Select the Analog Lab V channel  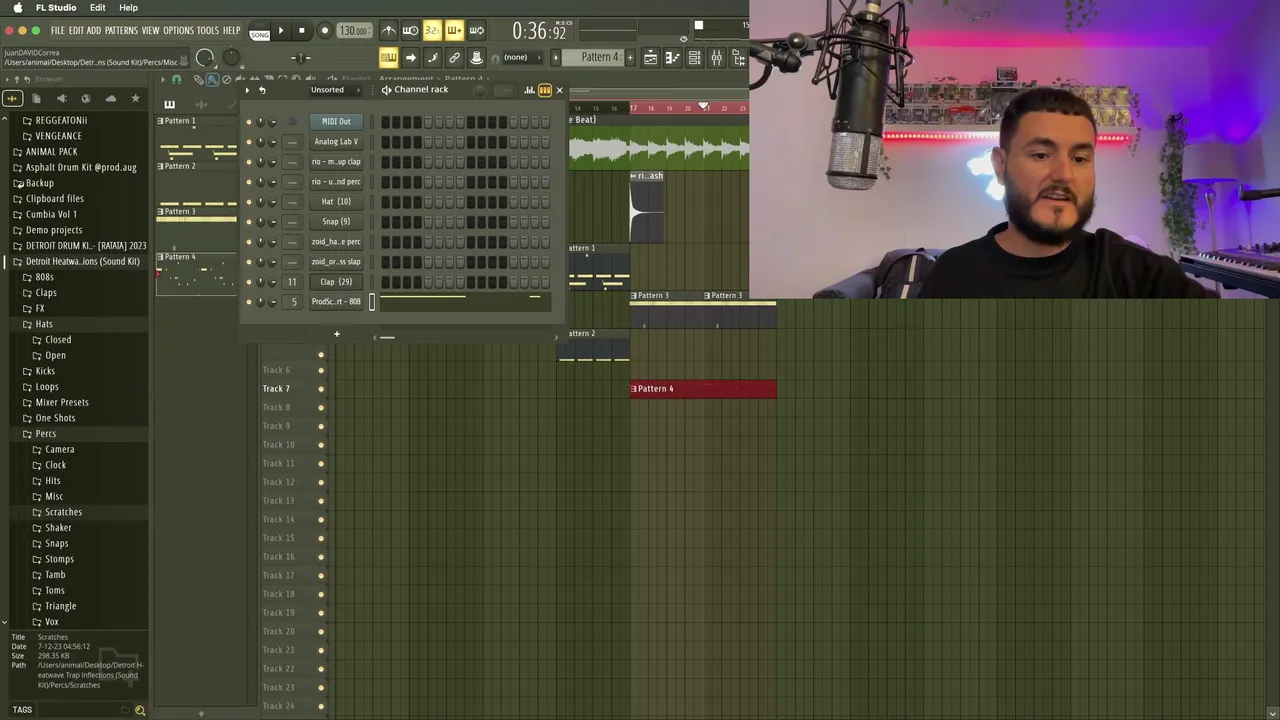tap(336, 142)
